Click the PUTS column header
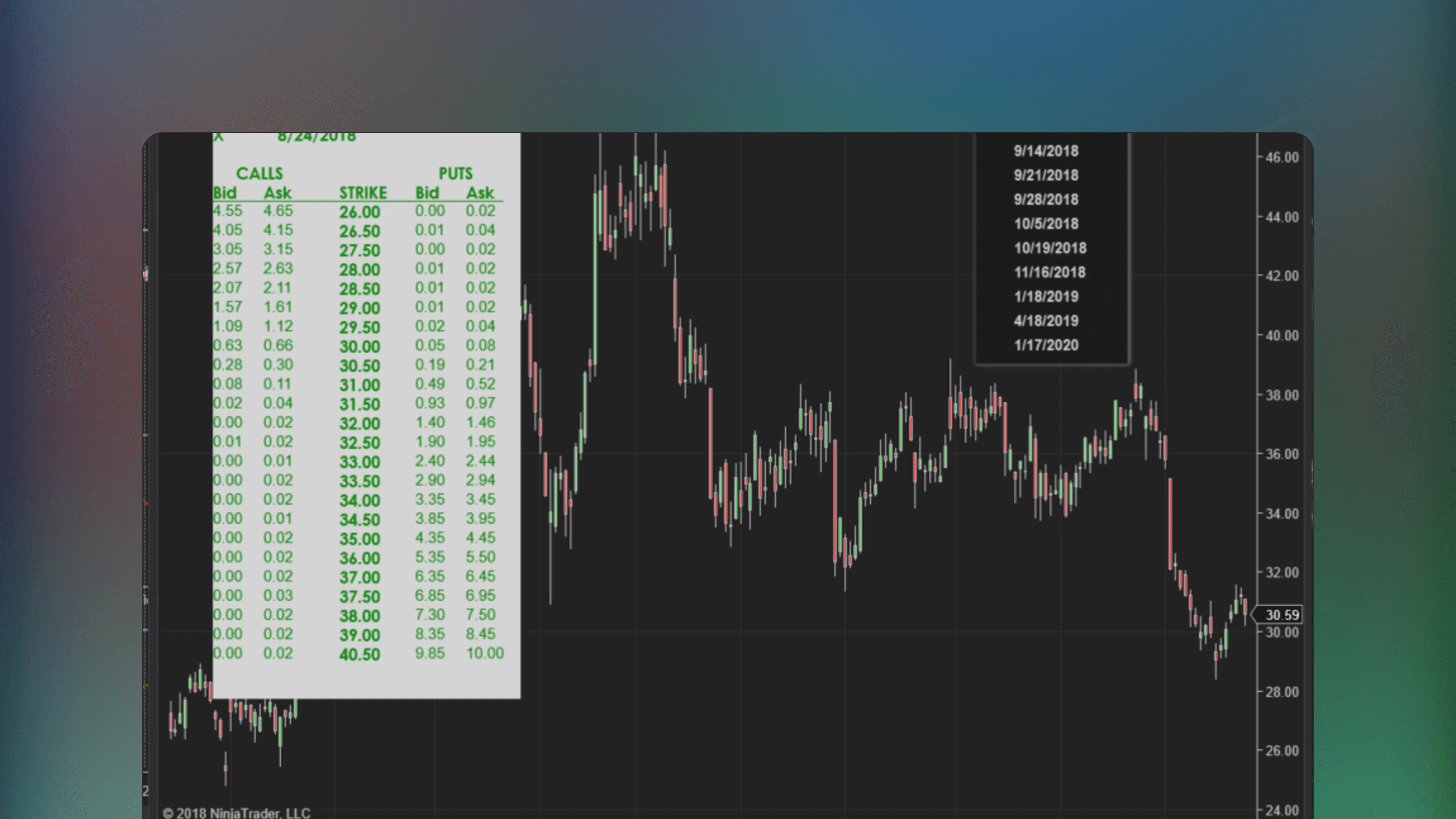This screenshot has height=819, width=1456. tap(455, 173)
